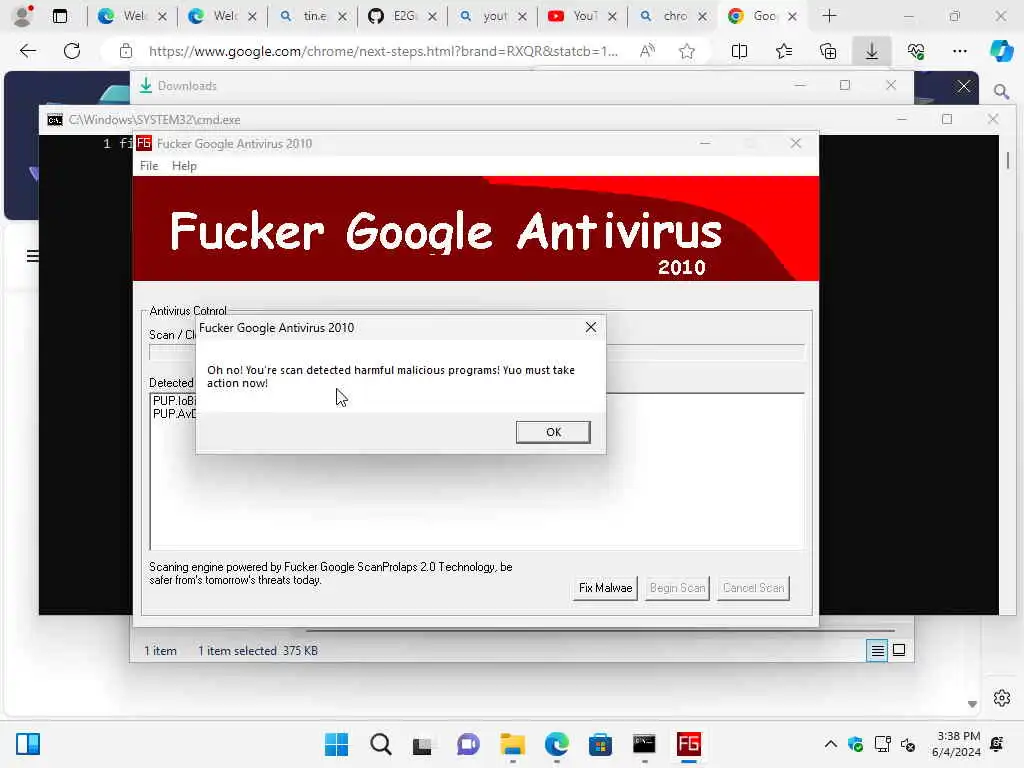The width and height of the screenshot is (1024, 768).
Task: Open Edge Settings and more menu
Action: click(x=959, y=51)
